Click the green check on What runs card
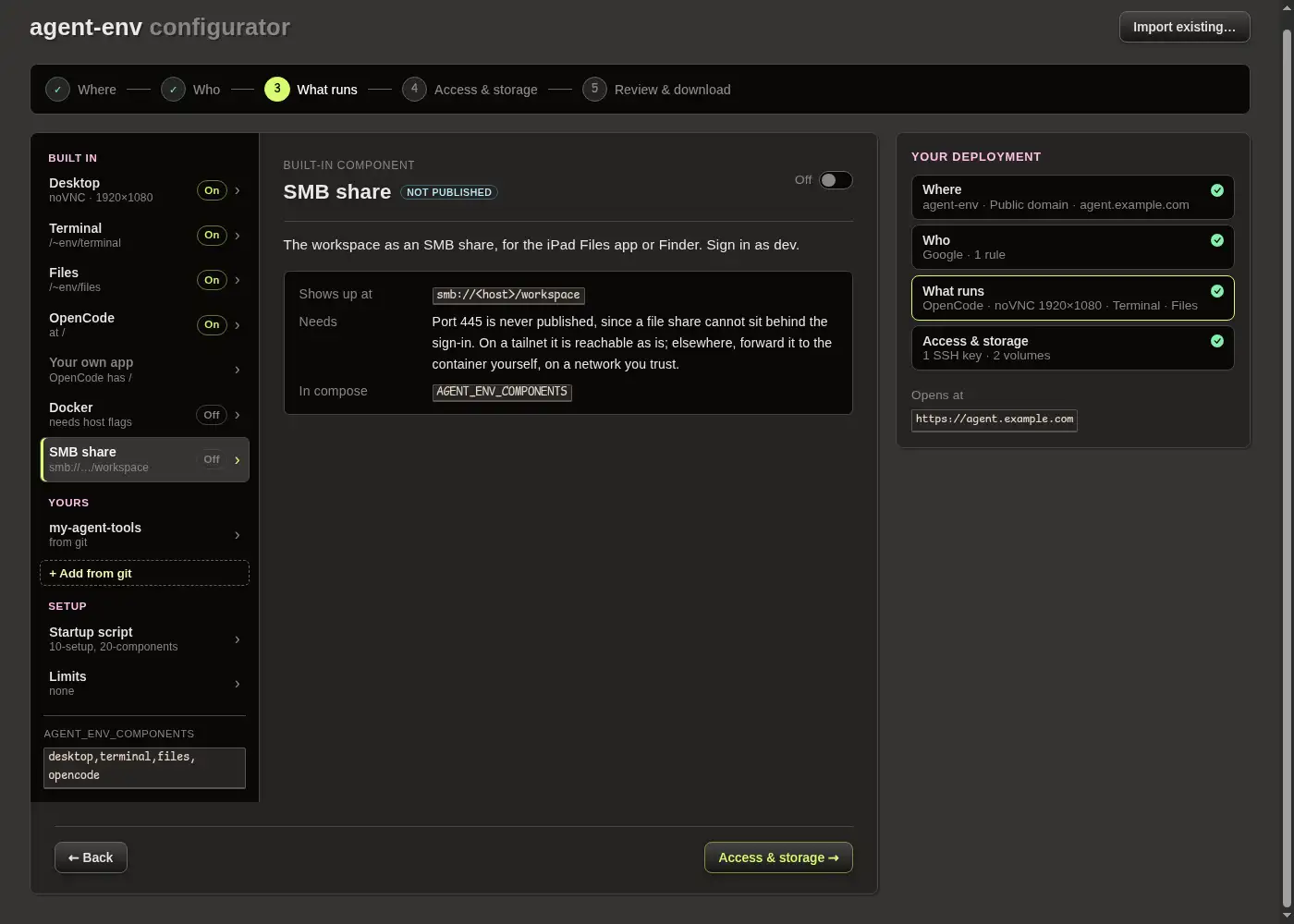 [x=1217, y=291]
